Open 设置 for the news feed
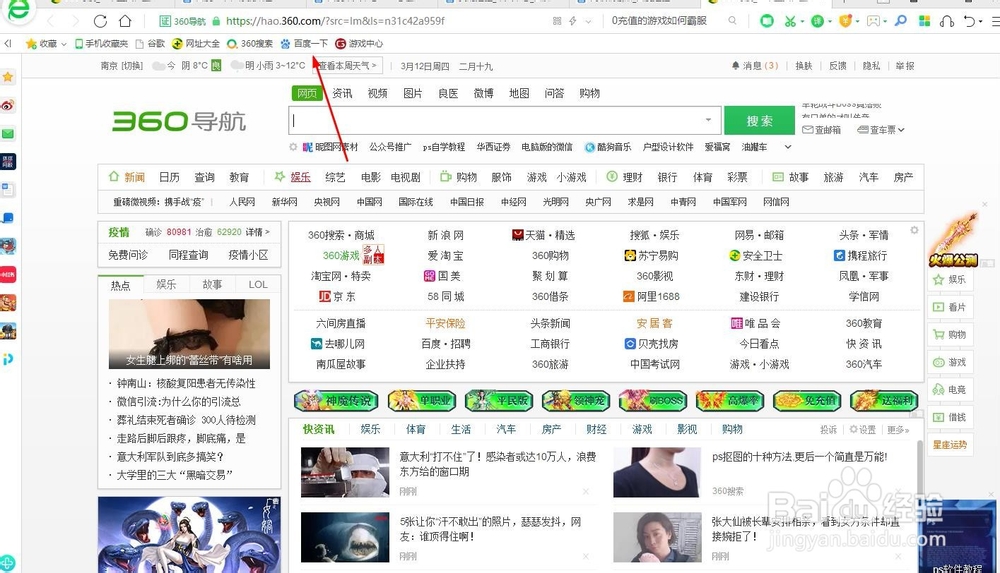 pyautogui.click(x=863, y=429)
